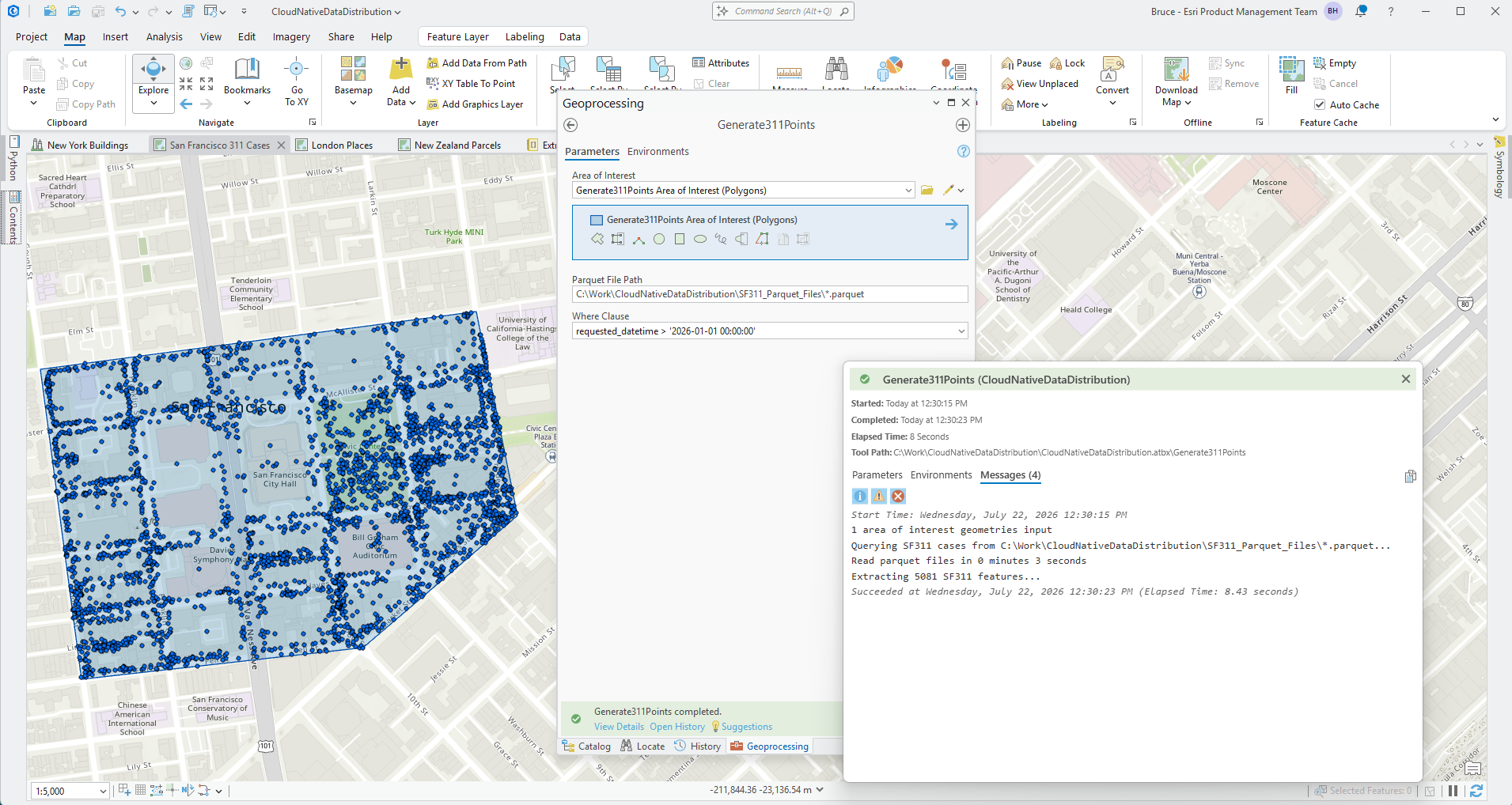Viewport: 1512px width, 805px height.
Task: Open the Attributes pane
Action: (x=721, y=63)
